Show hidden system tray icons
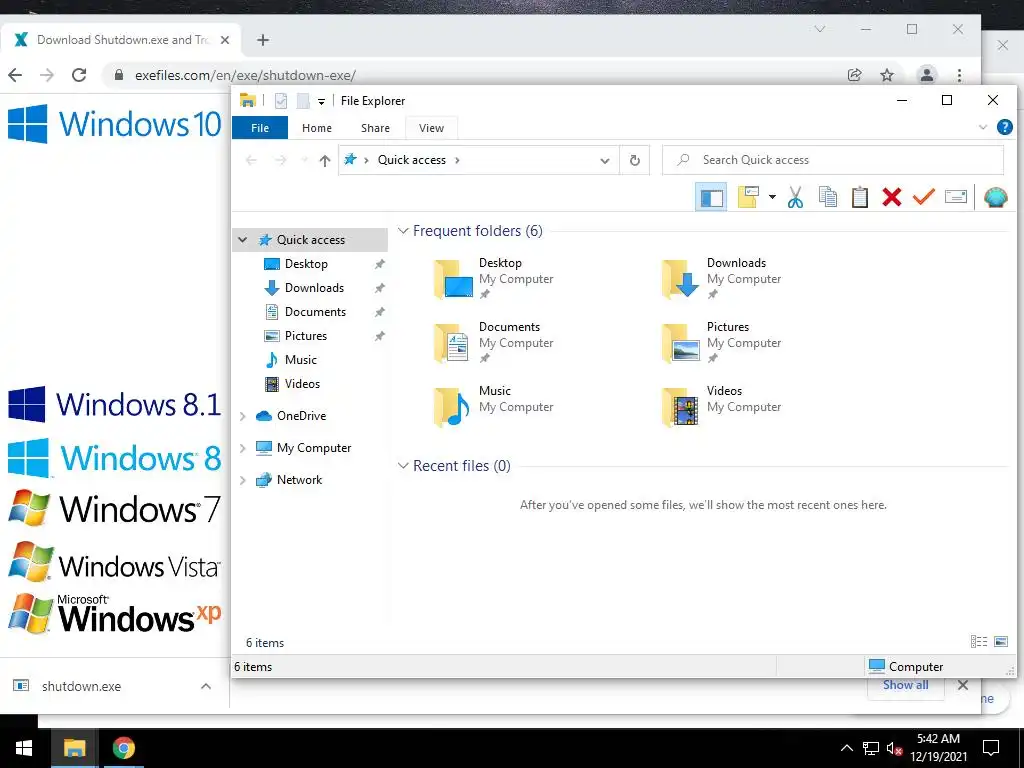The image size is (1024, 768). [x=846, y=748]
